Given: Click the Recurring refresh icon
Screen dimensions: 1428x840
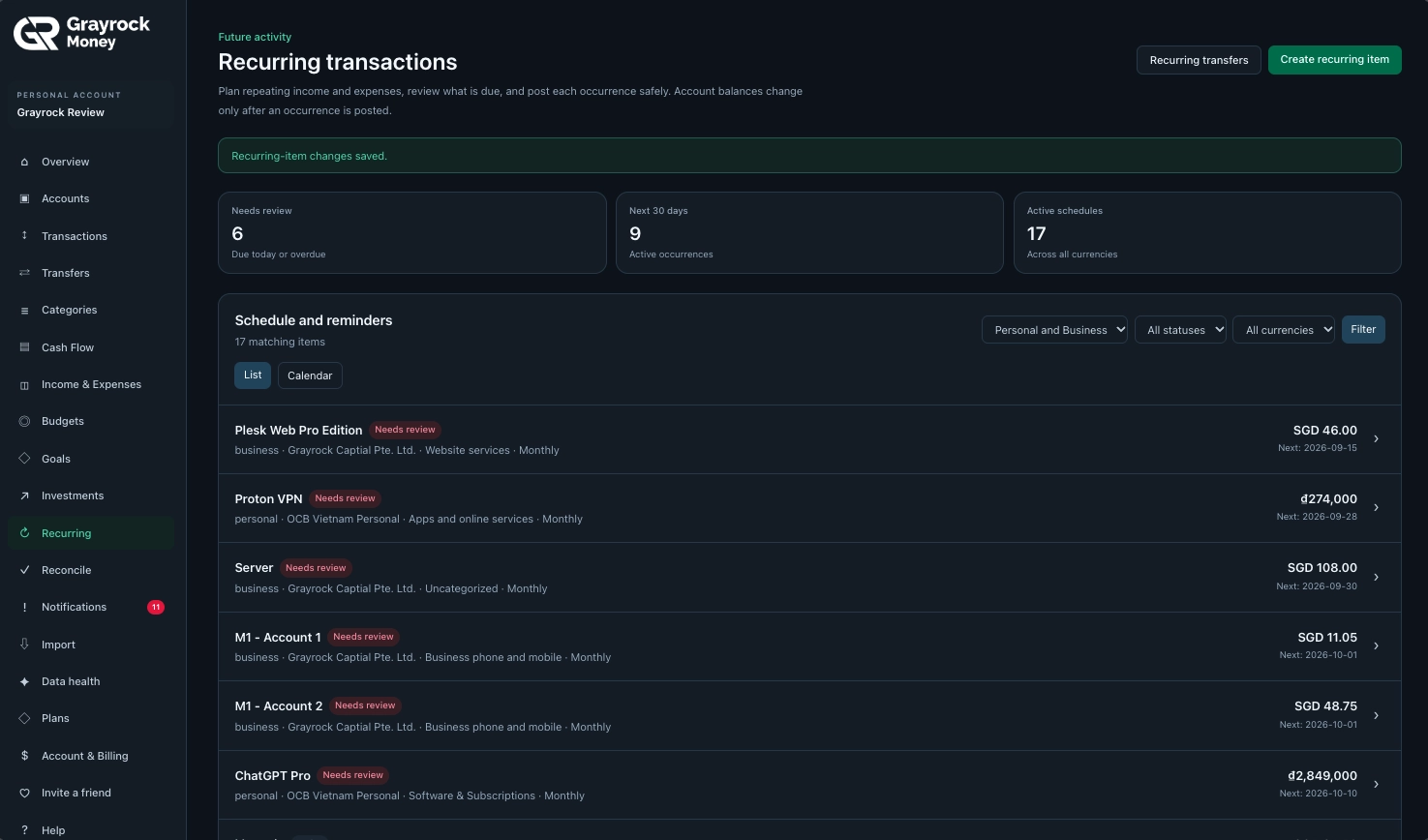Looking at the screenshot, I should [x=24, y=533].
